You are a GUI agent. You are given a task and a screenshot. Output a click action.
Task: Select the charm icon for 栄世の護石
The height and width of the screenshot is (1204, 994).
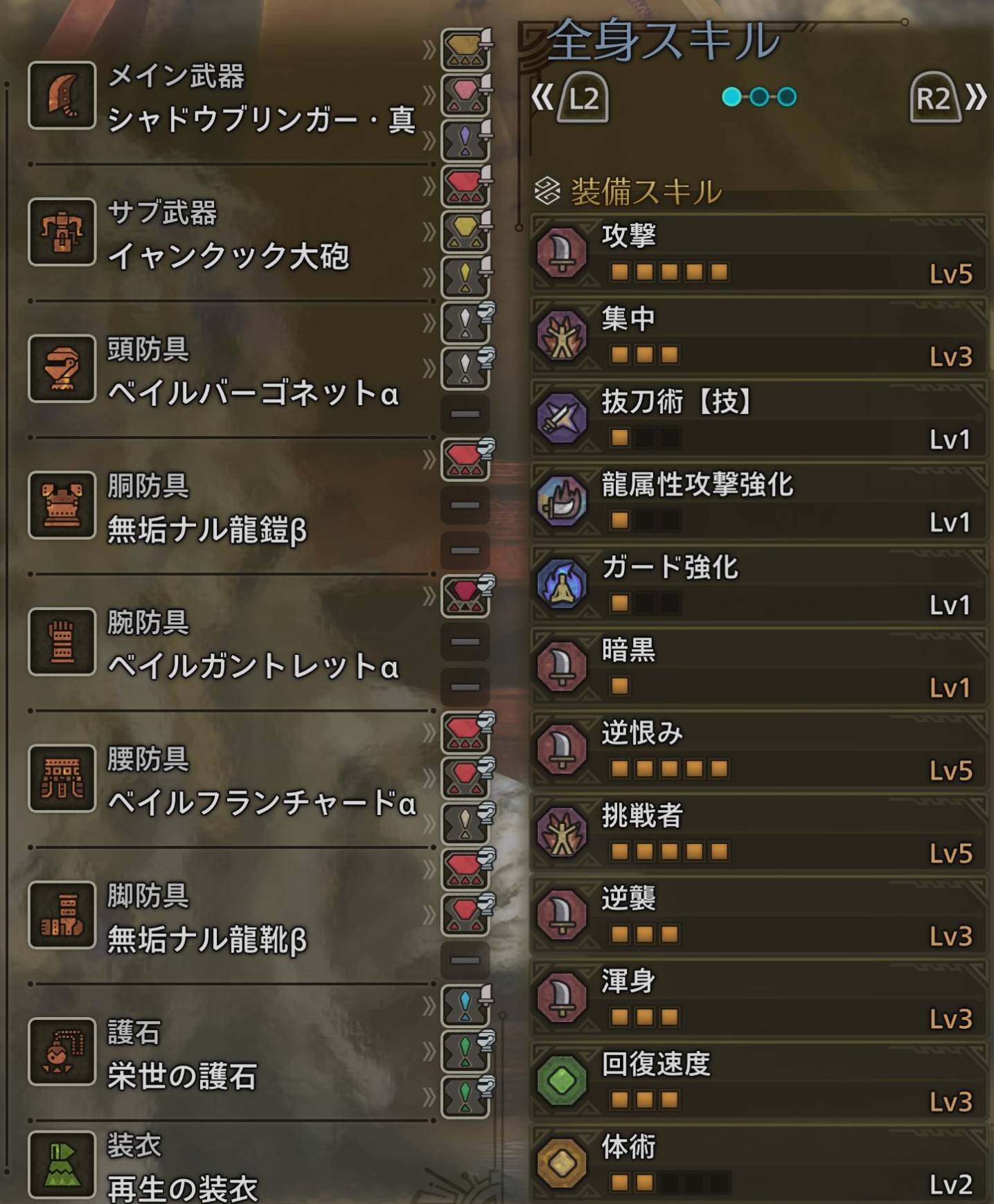(62, 1051)
